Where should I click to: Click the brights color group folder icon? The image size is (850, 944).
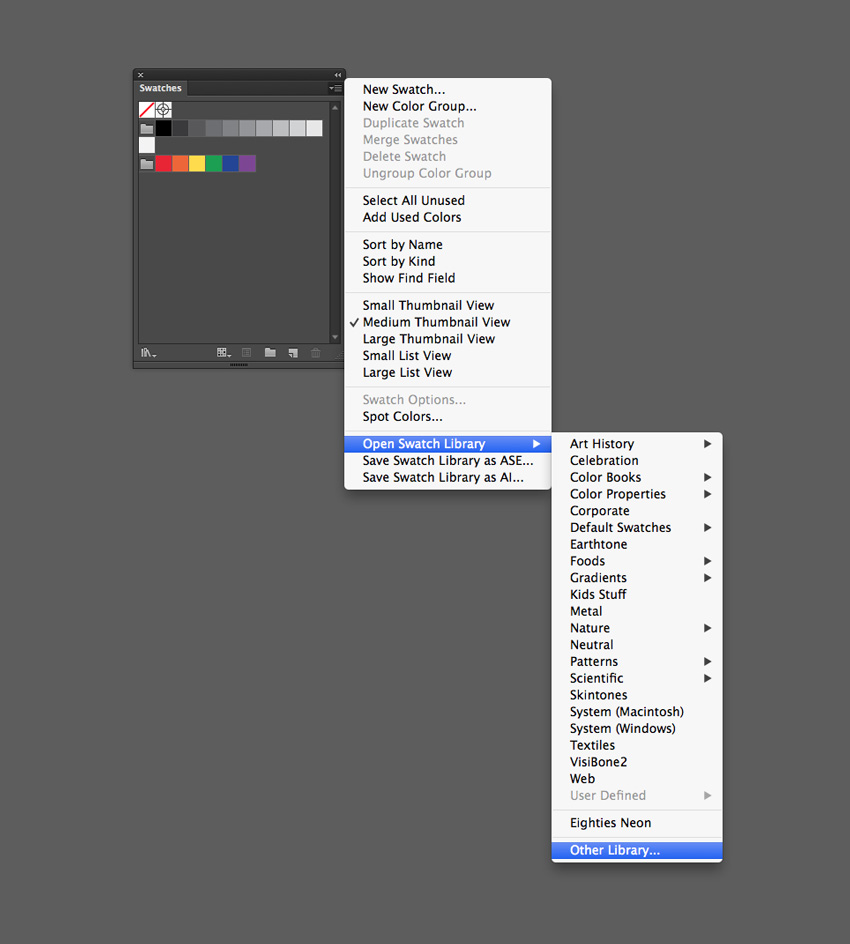[147, 164]
